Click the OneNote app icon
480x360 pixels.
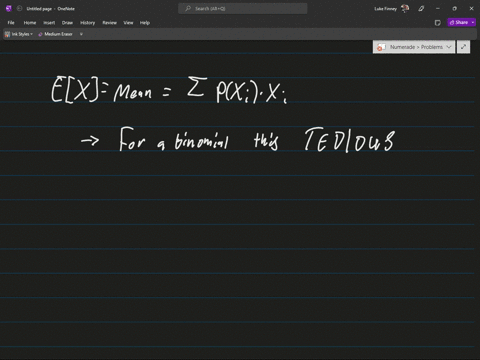coord(9,9)
